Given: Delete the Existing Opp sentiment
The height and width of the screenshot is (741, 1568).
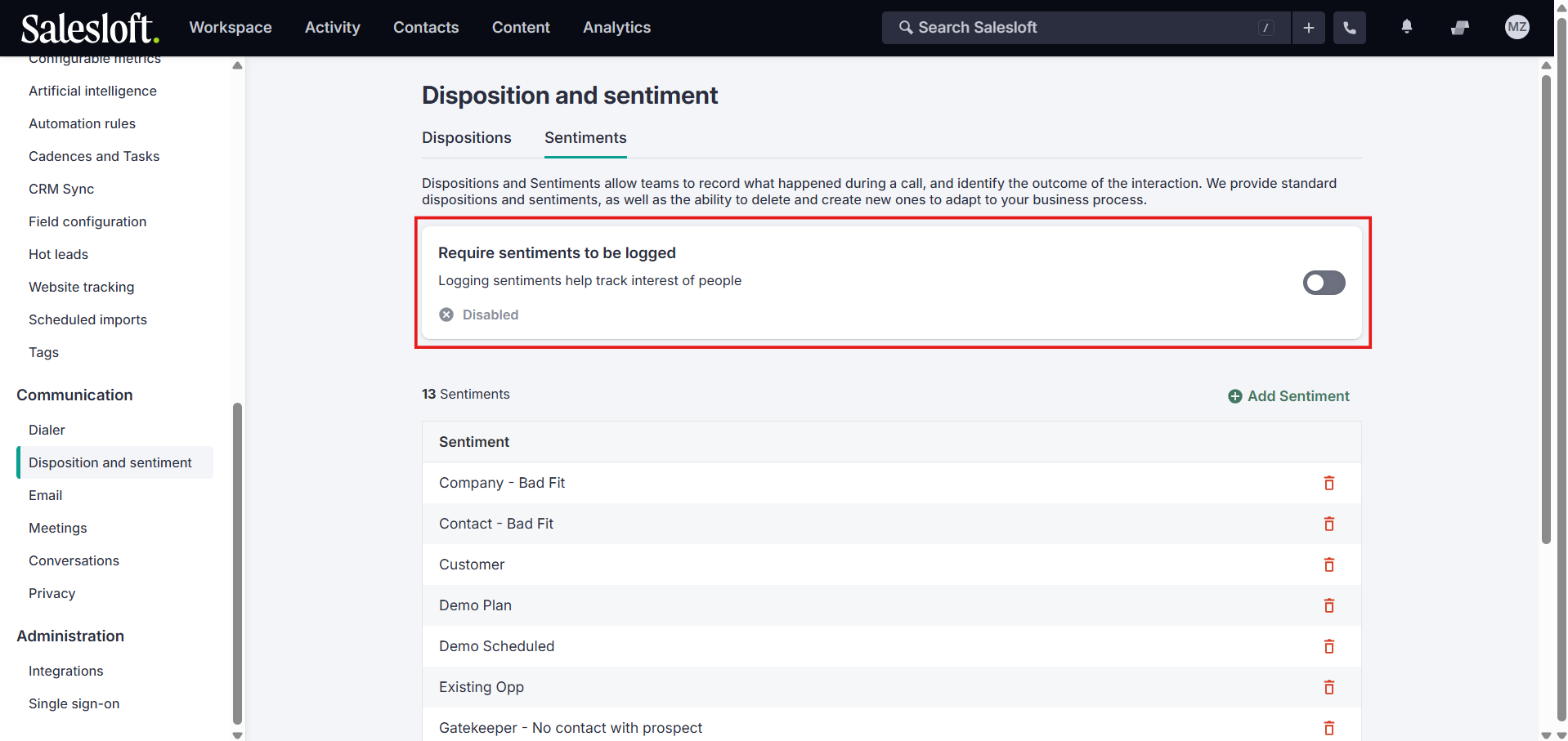Looking at the screenshot, I should 1329,687.
